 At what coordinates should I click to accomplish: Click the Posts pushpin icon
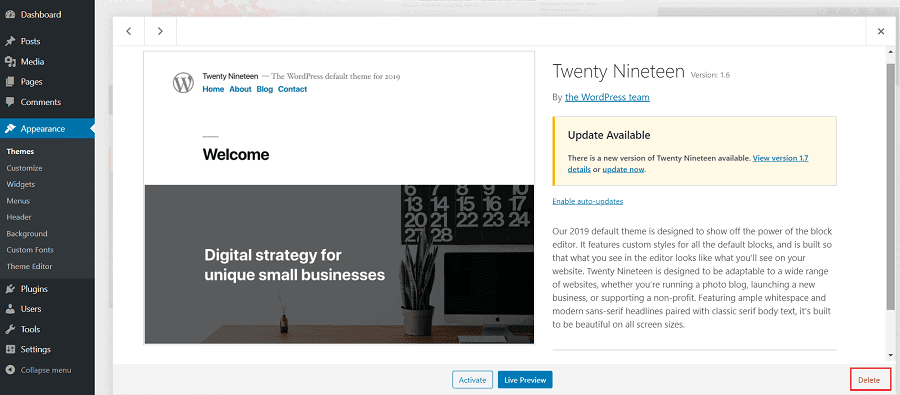click(x=10, y=41)
